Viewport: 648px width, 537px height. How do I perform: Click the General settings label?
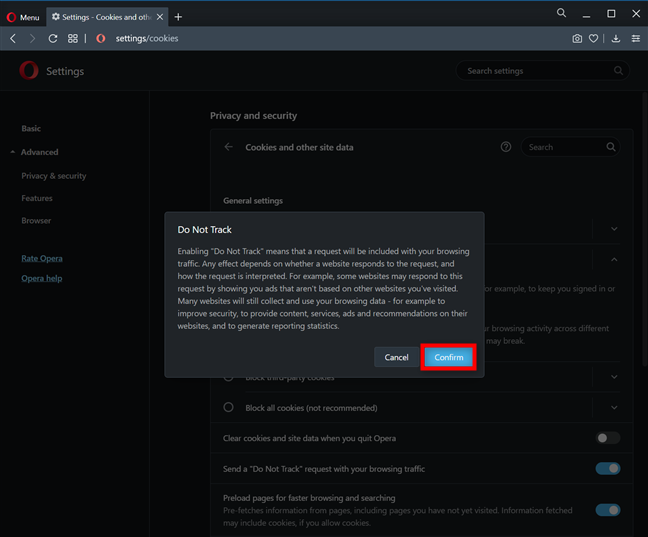click(x=253, y=201)
